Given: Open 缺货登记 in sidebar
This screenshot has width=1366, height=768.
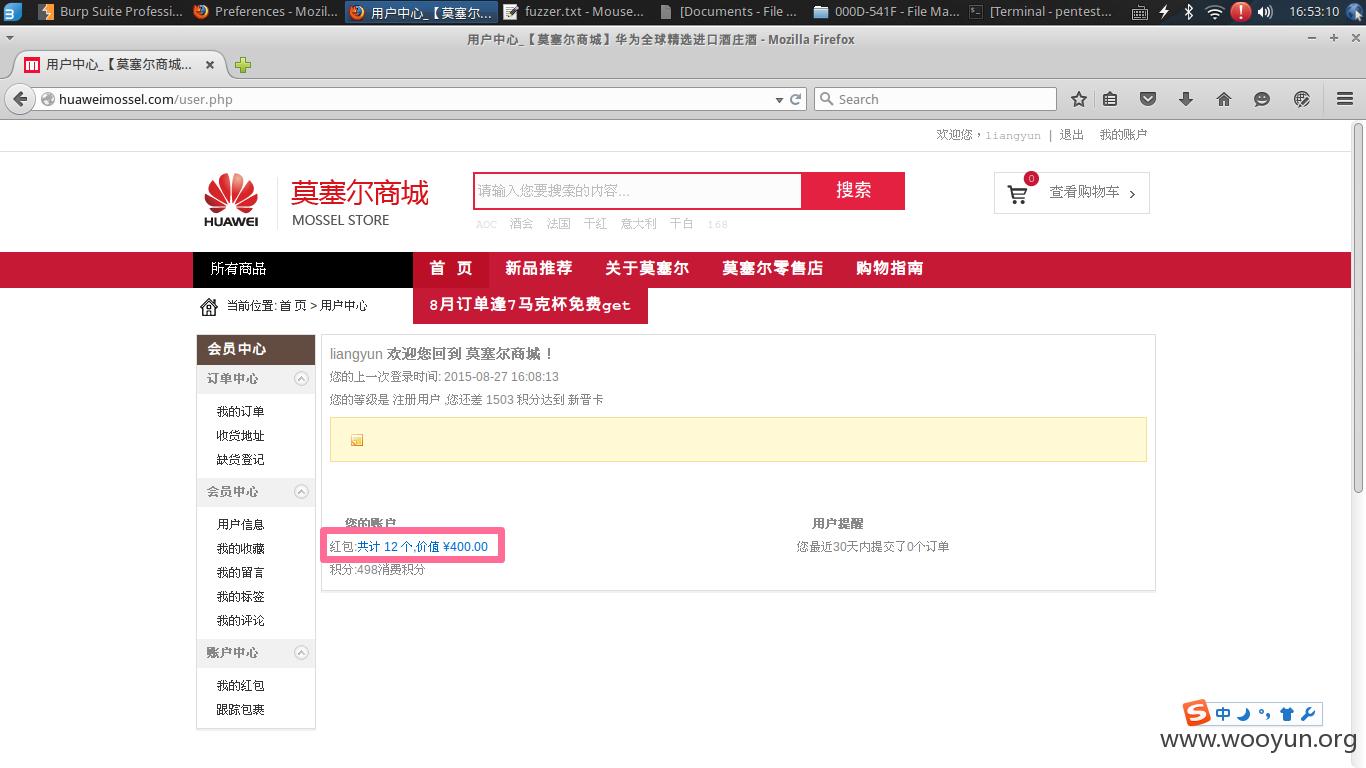Looking at the screenshot, I should click(241, 460).
